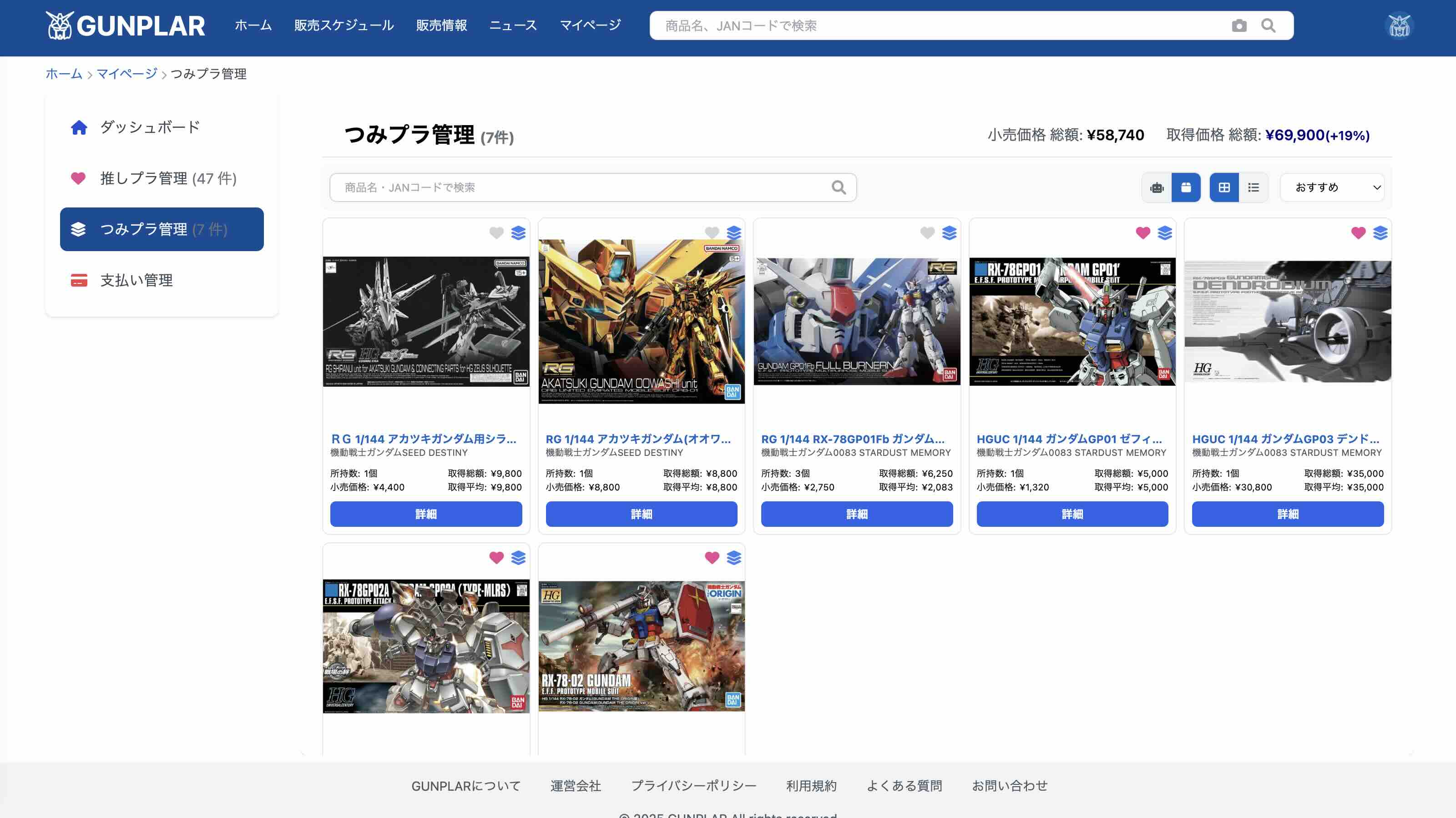Click the GUNPLAR logo in the header
The width and height of the screenshot is (1456, 818).
coord(125,25)
